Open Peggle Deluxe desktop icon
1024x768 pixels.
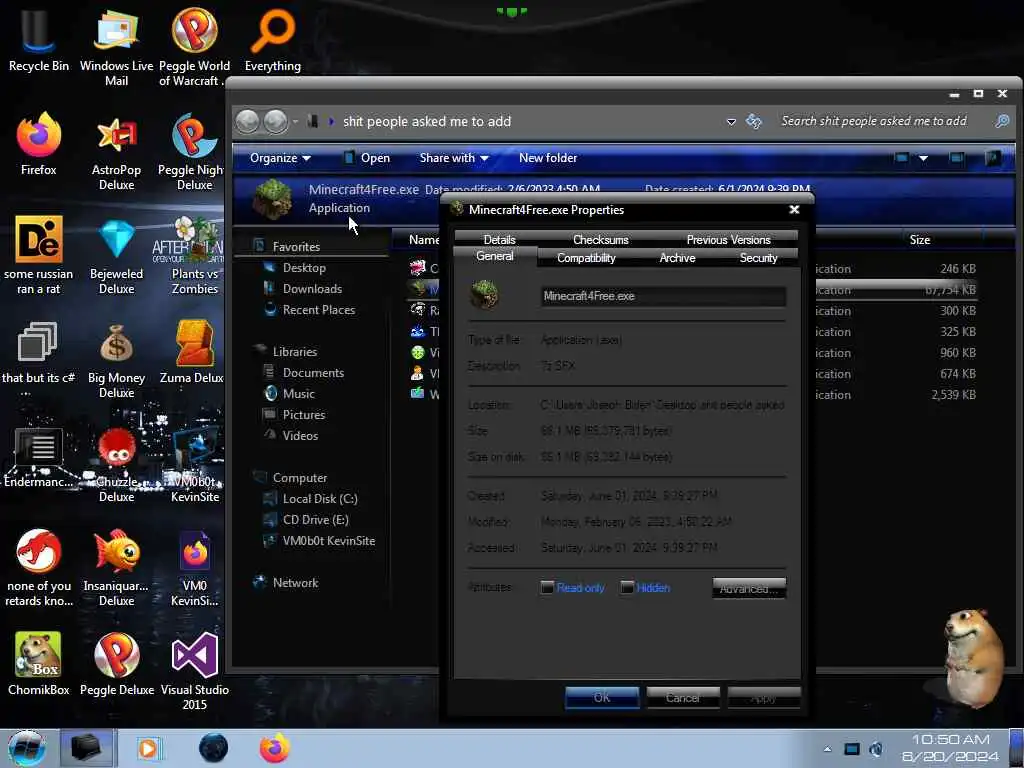116,664
